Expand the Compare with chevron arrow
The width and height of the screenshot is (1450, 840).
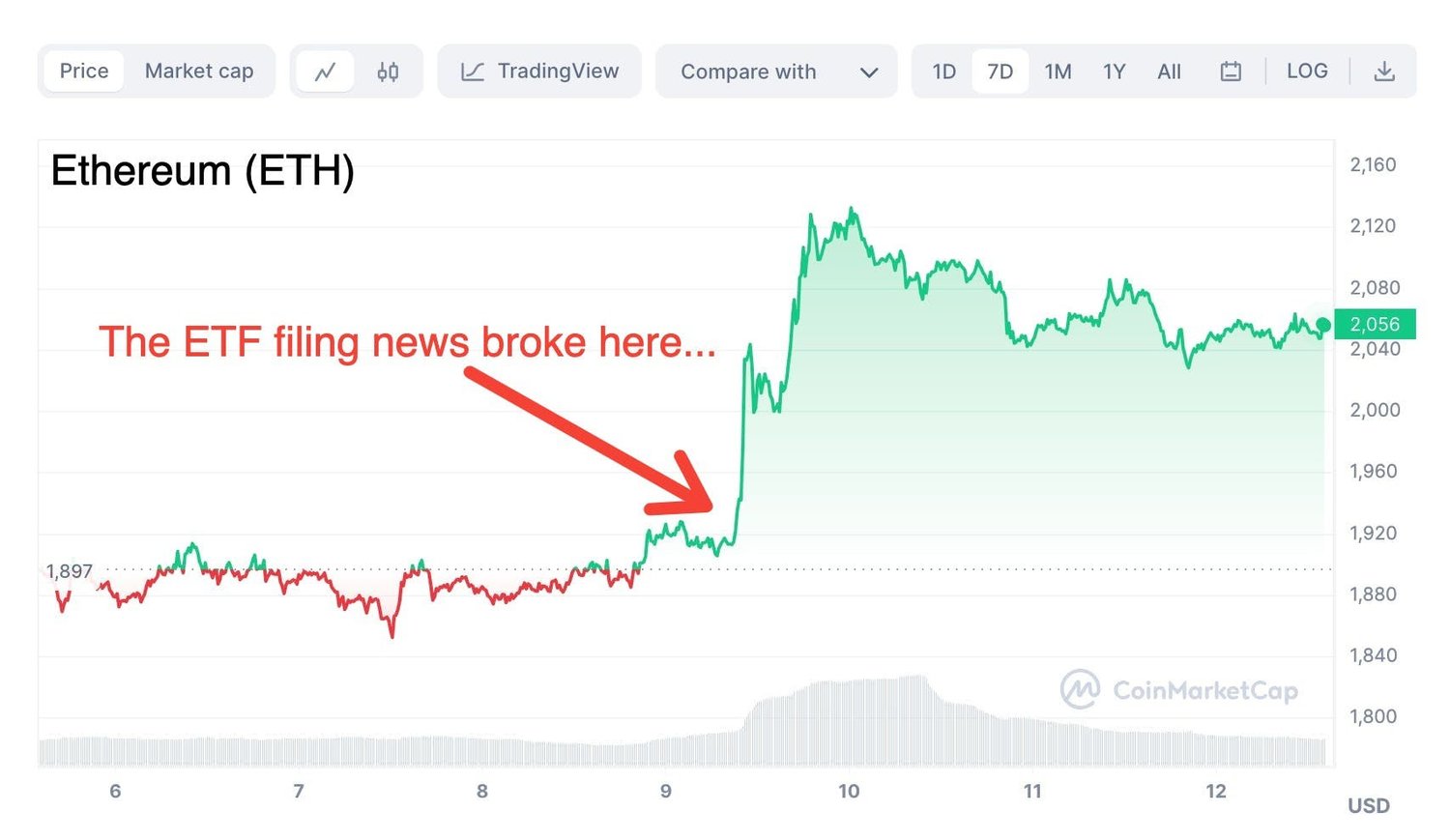point(869,72)
